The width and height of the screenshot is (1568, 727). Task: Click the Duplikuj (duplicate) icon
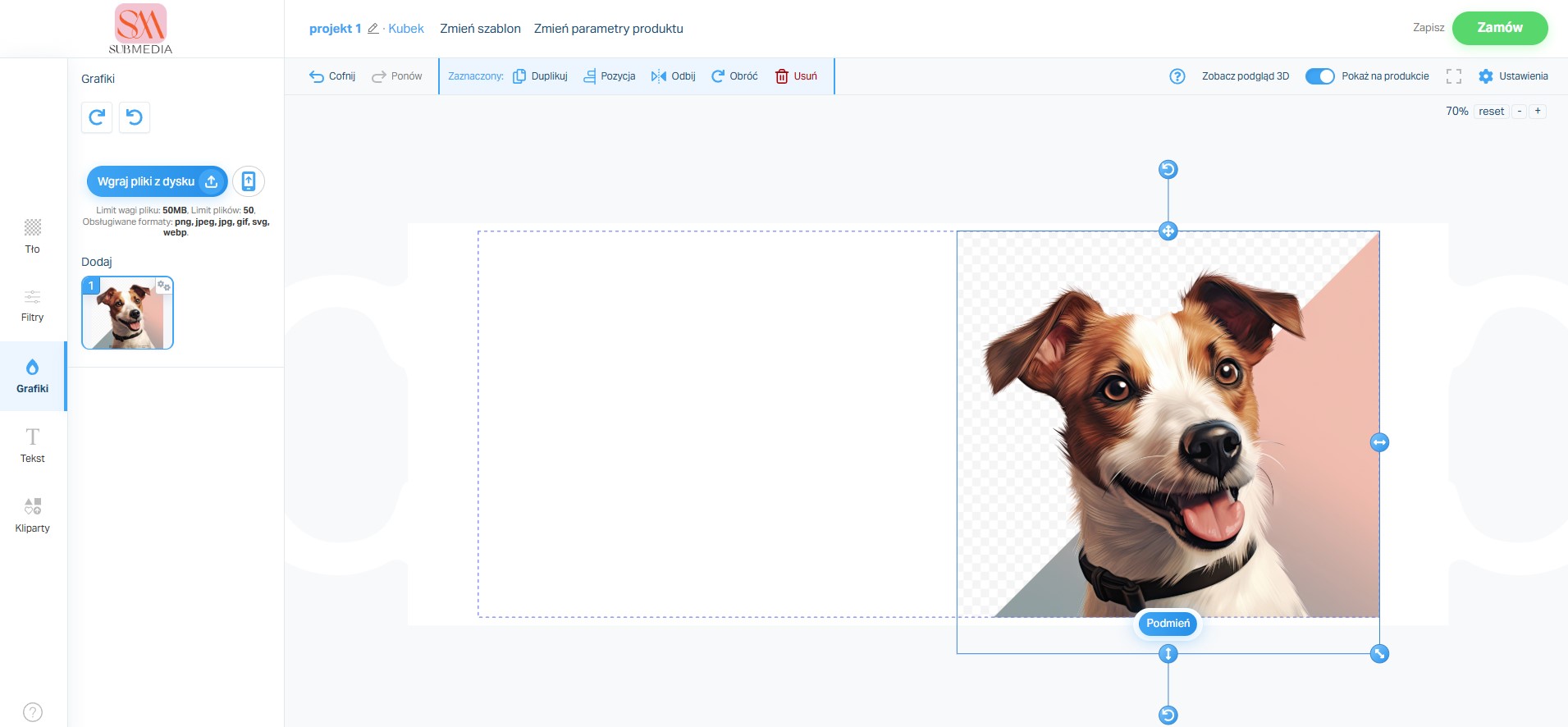pyautogui.click(x=519, y=76)
